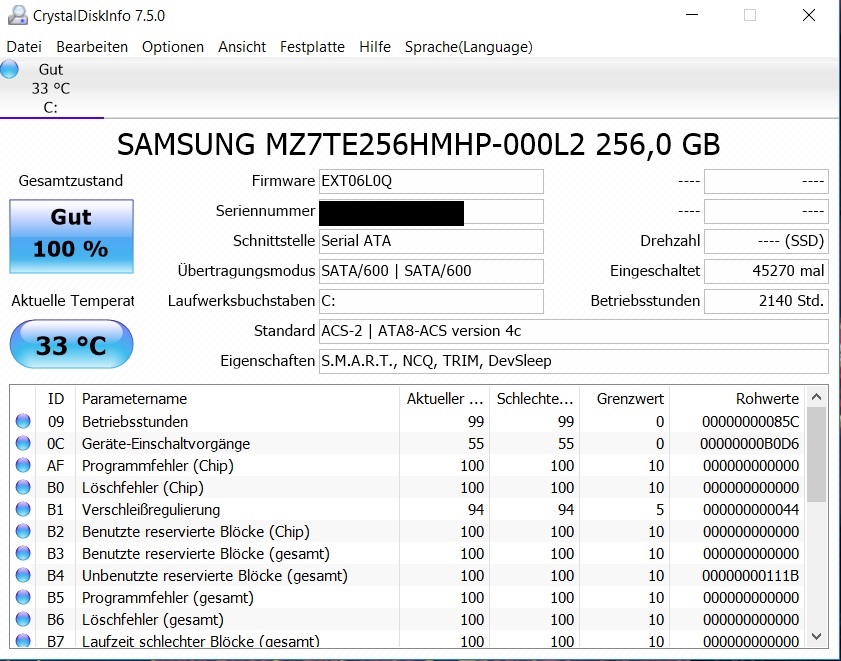Click the Drehzahl field ---- (SSD)
Screen dimensions: 841x661
pos(766,241)
